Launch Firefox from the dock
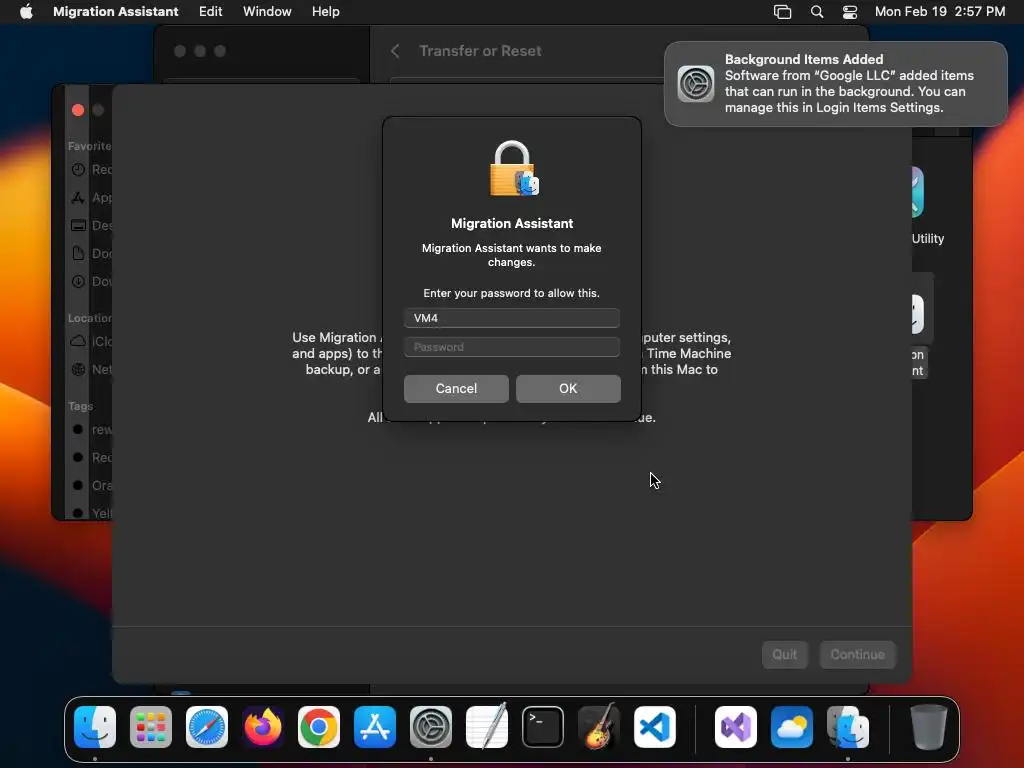1024x768 pixels. [263, 727]
